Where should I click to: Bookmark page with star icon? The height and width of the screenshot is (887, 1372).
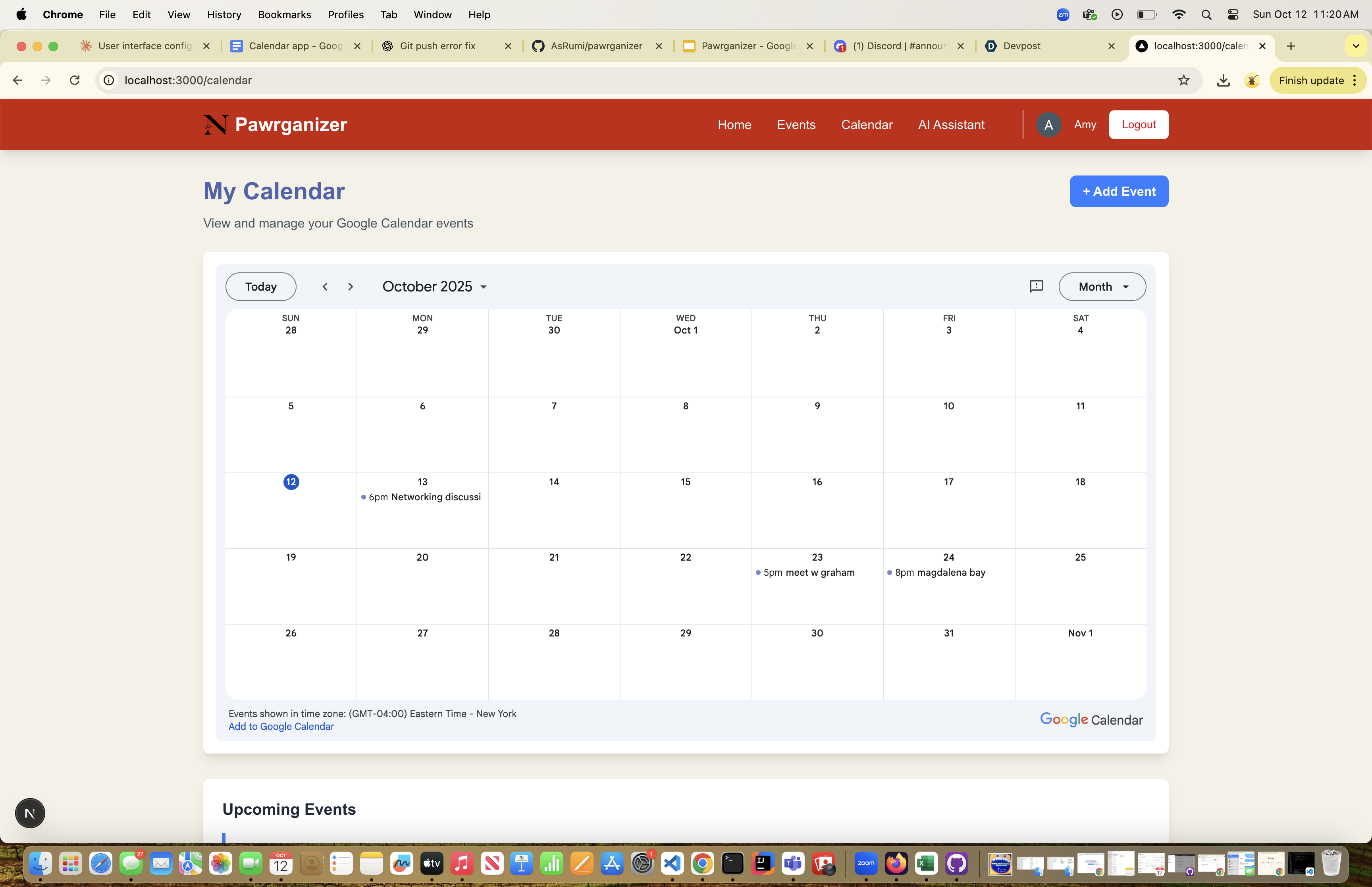point(1183,80)
